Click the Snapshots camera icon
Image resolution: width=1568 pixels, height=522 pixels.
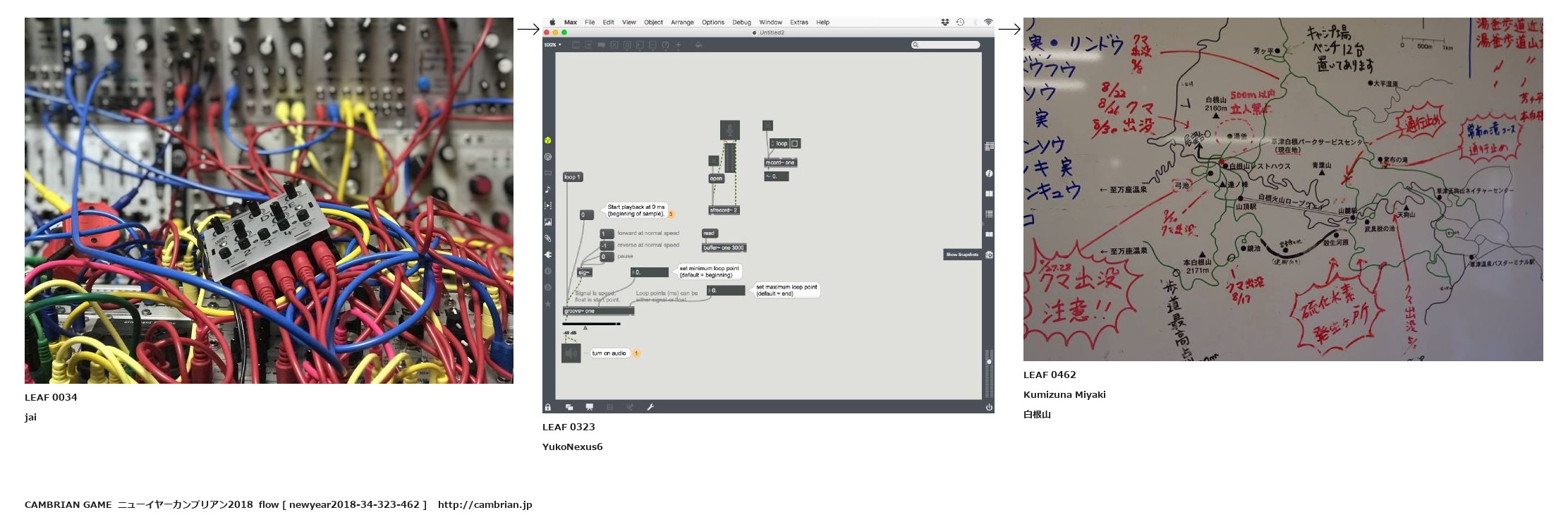(989, 255)
